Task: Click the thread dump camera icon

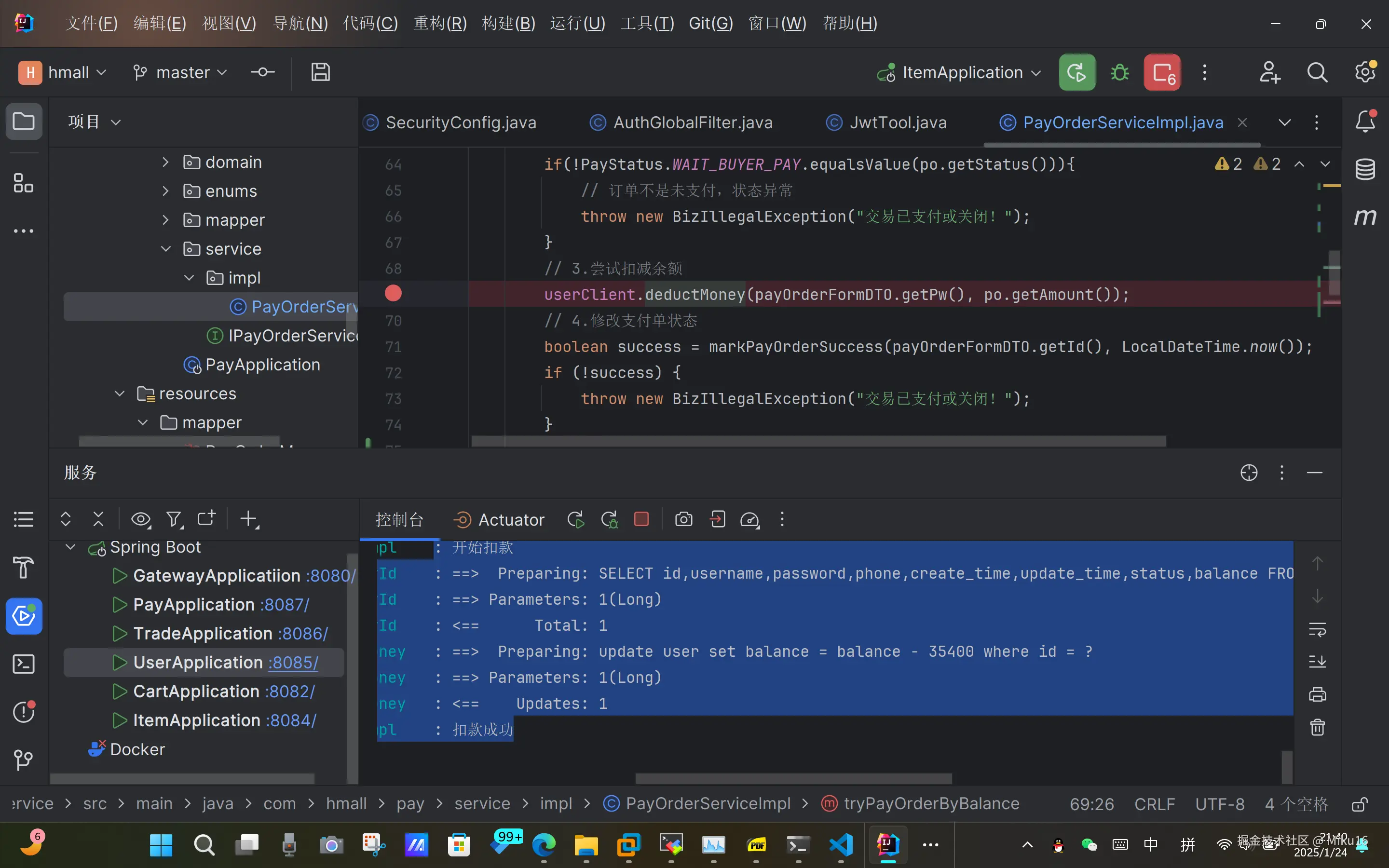Action: 683,519
